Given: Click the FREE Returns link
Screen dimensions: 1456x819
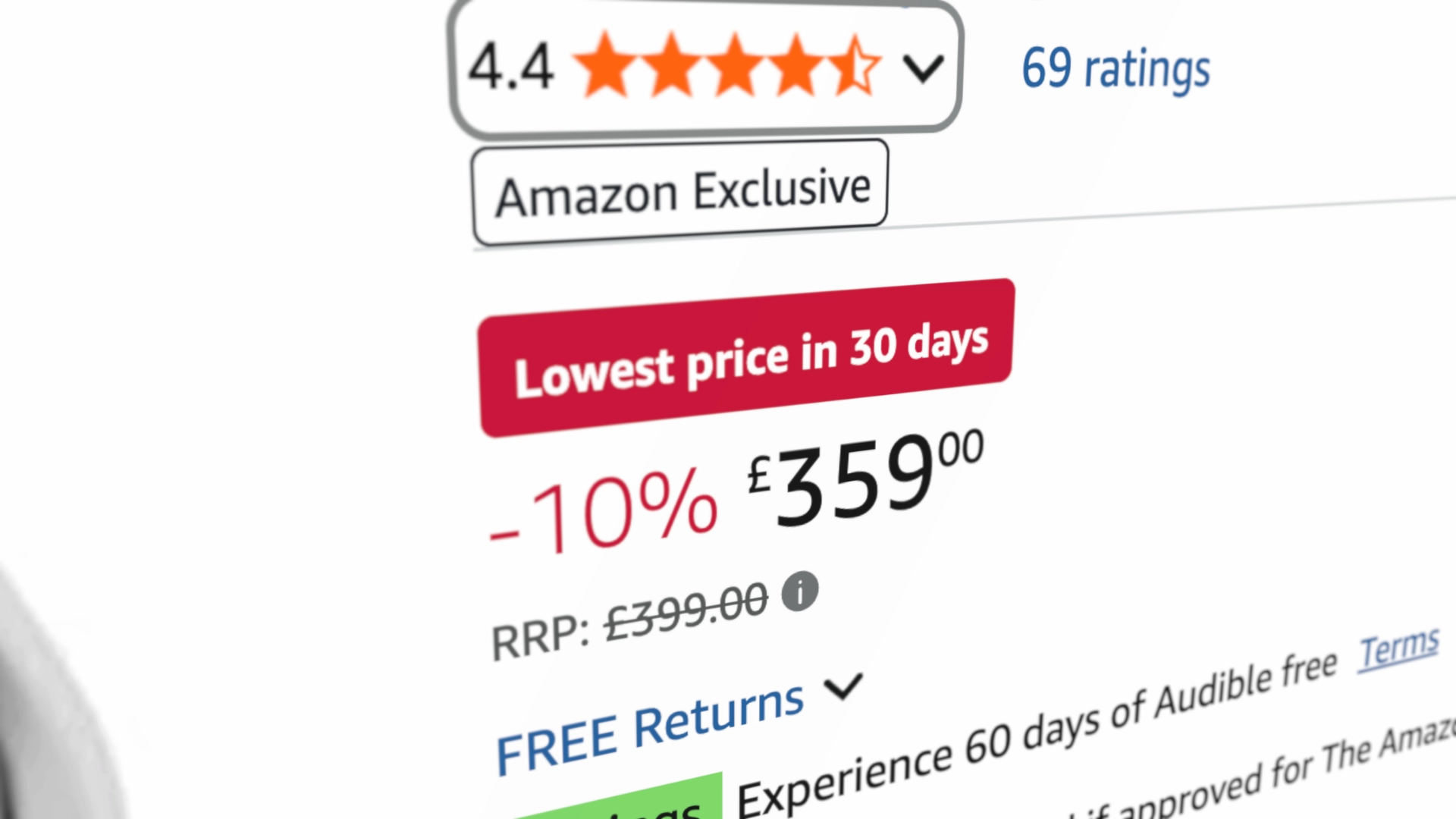Looking at the screenshot, I should (x=649, y=730).
